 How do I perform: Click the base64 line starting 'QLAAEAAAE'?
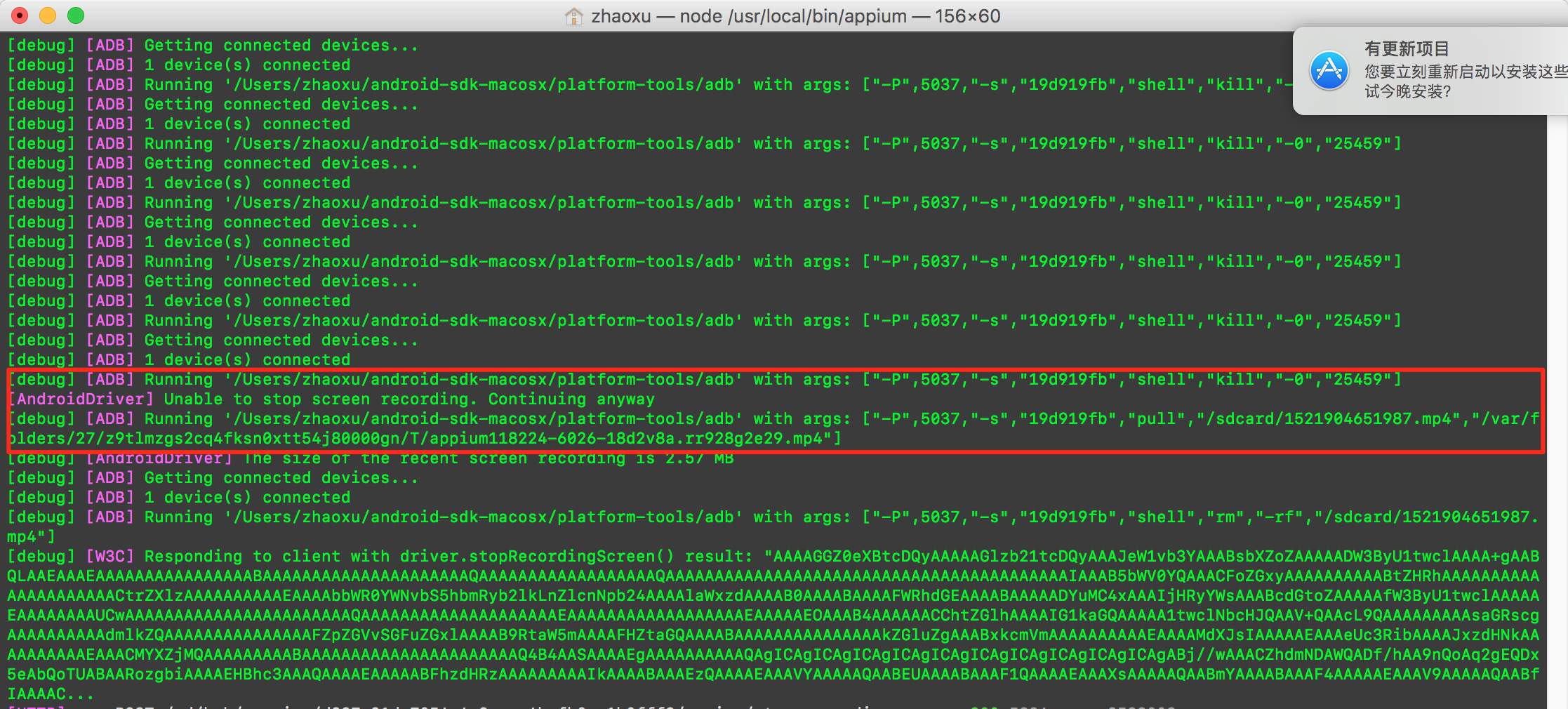[773, 576]
